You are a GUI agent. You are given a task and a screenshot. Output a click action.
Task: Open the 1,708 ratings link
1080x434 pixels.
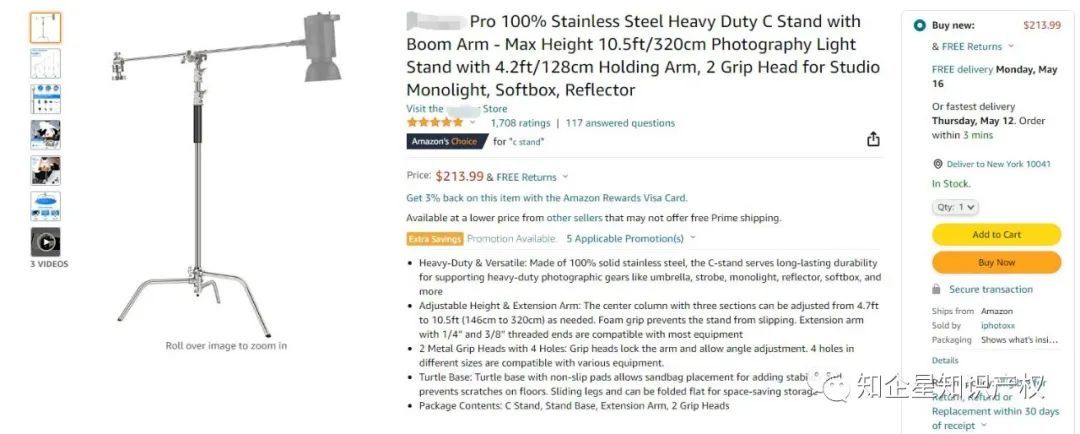pos(520,123)
